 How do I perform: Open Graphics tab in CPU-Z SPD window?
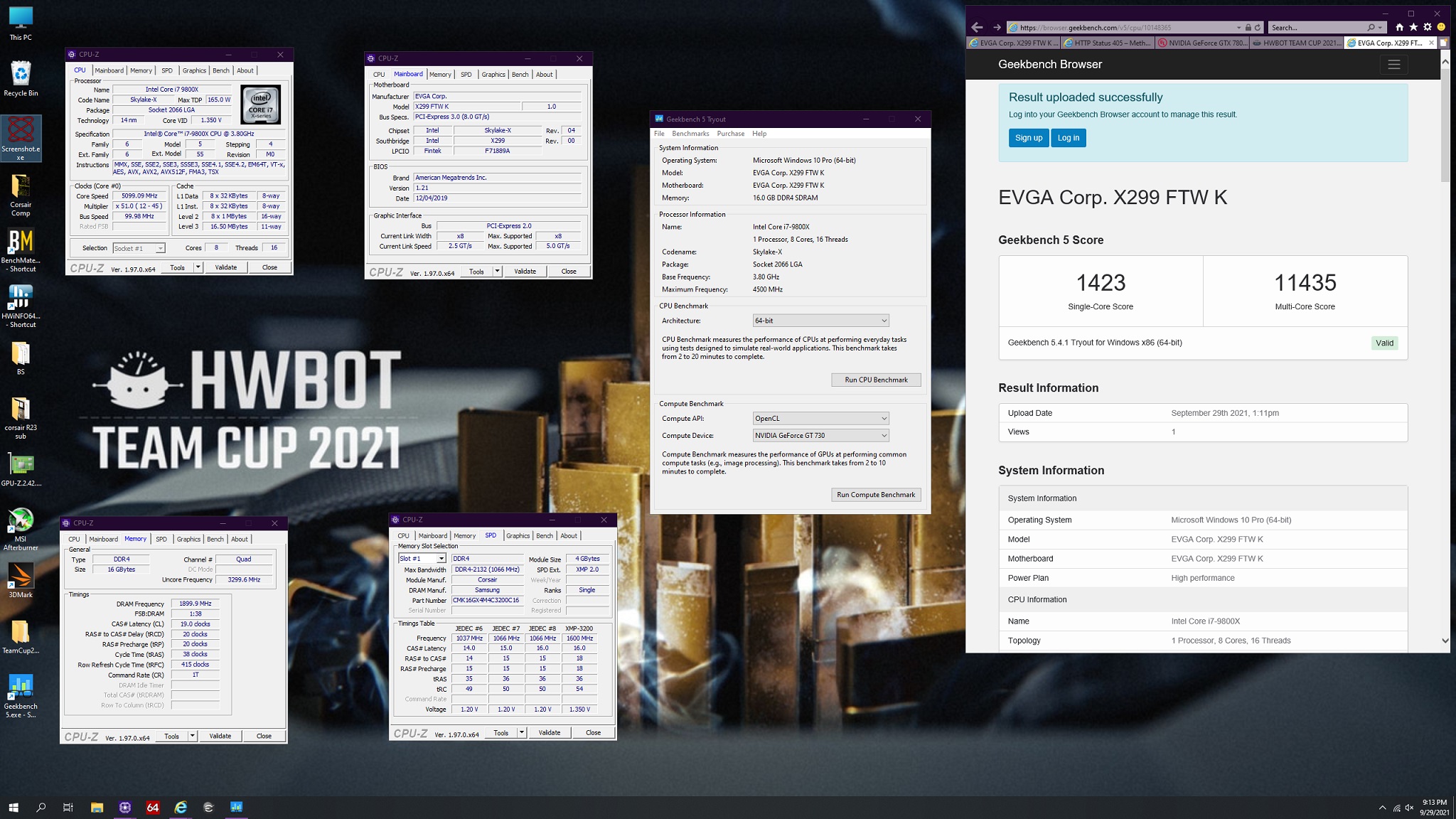click(x=518, y=536)
